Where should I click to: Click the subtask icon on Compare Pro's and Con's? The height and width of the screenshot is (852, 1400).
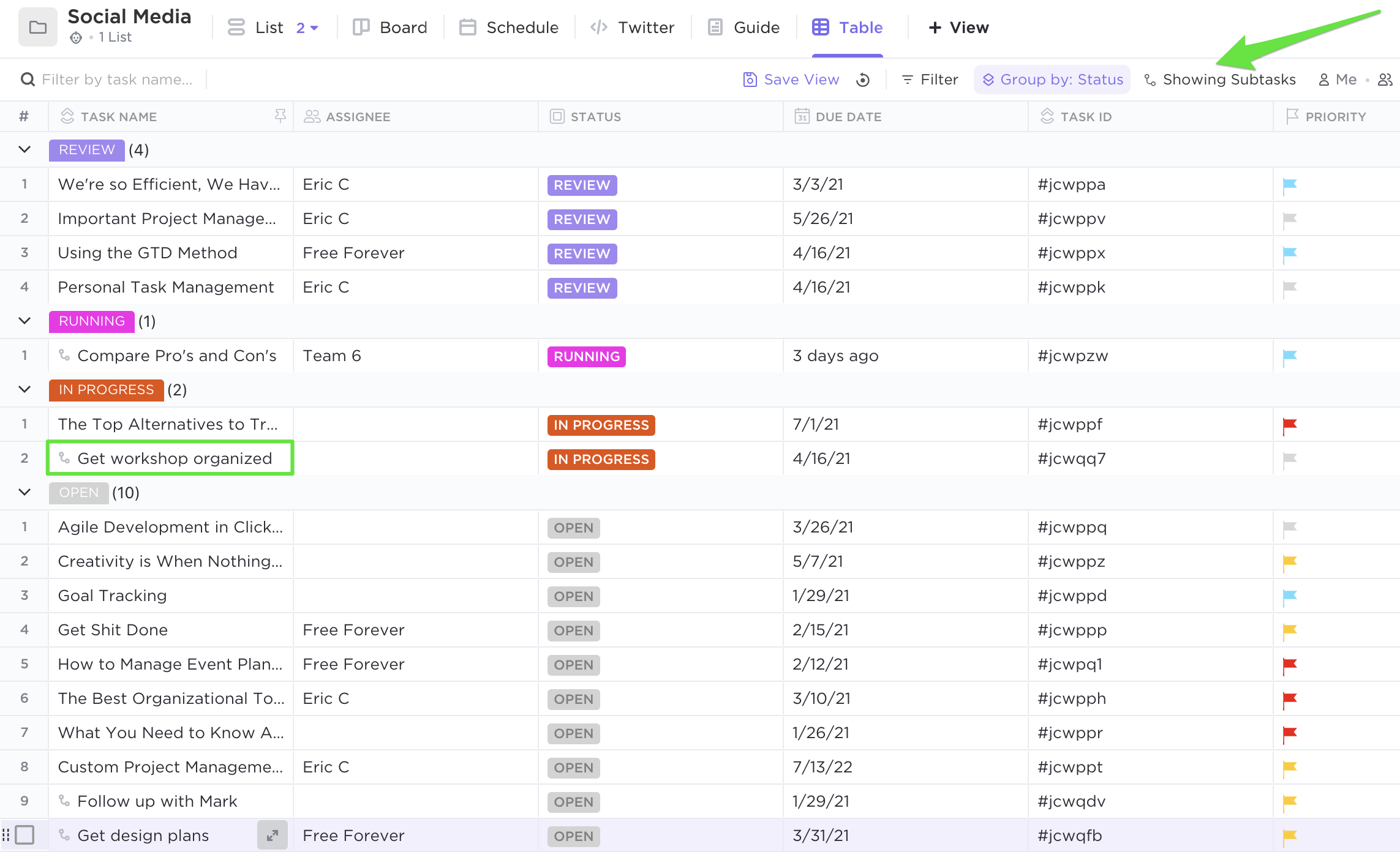pos(64,355)
